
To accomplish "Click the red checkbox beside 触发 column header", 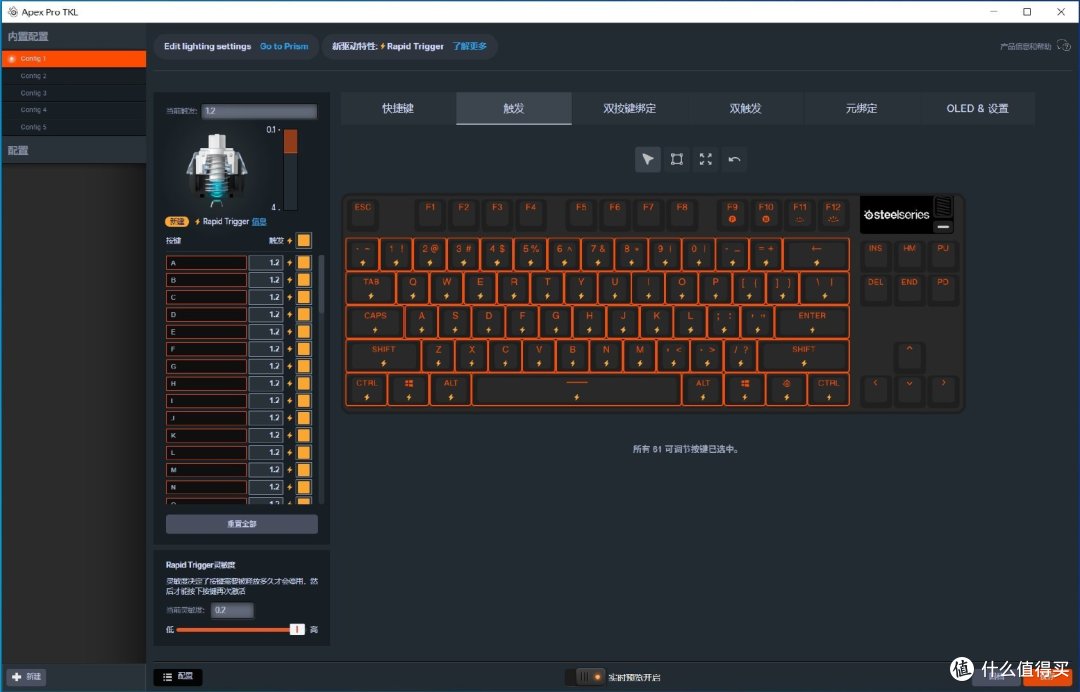I will click(x=303, y=240).
